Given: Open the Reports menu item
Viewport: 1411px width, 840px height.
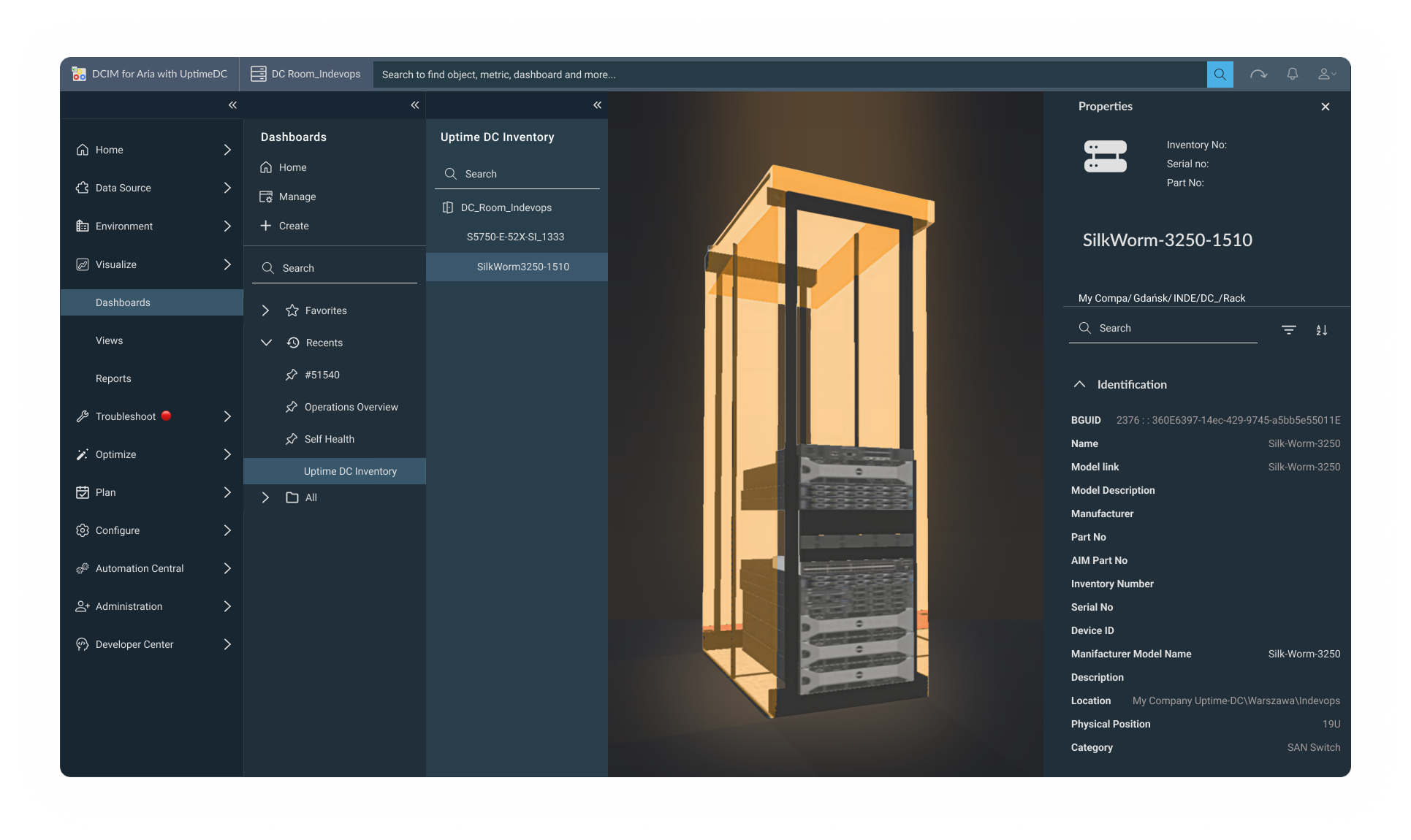Looking at the screenshot, I should click(x=113, y=378).
